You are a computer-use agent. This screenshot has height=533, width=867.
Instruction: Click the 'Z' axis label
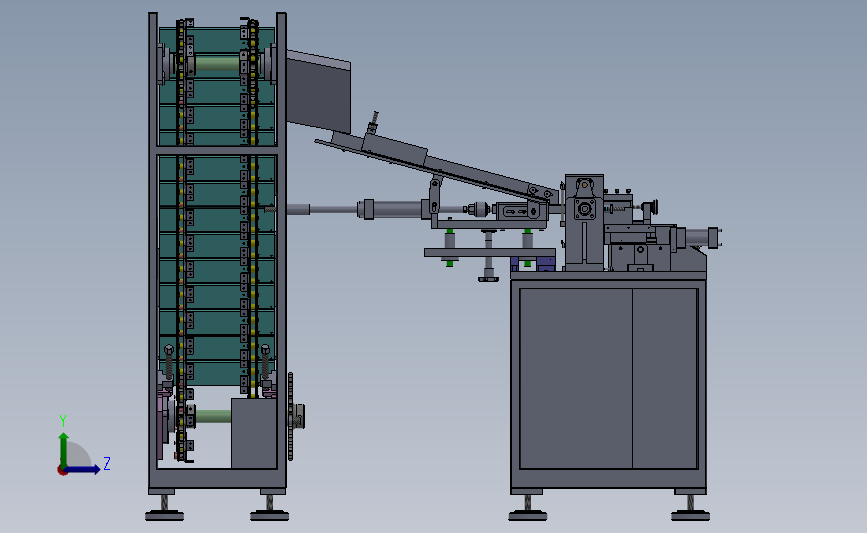tap(107, 463)
